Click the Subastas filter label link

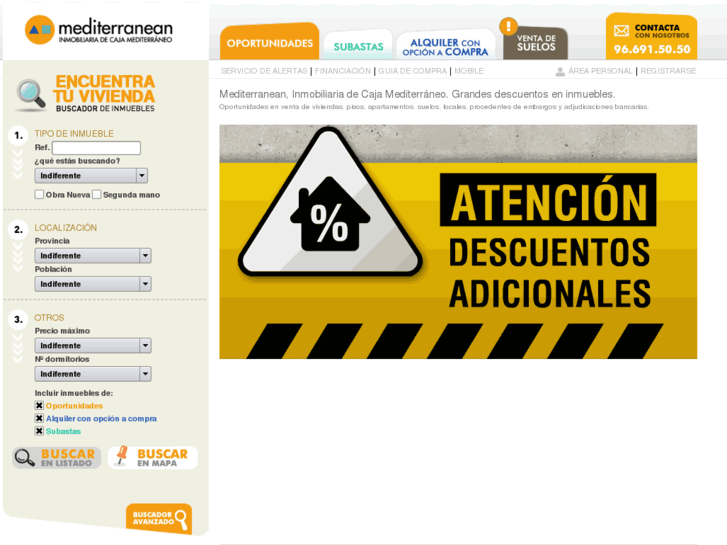[63, 431]
